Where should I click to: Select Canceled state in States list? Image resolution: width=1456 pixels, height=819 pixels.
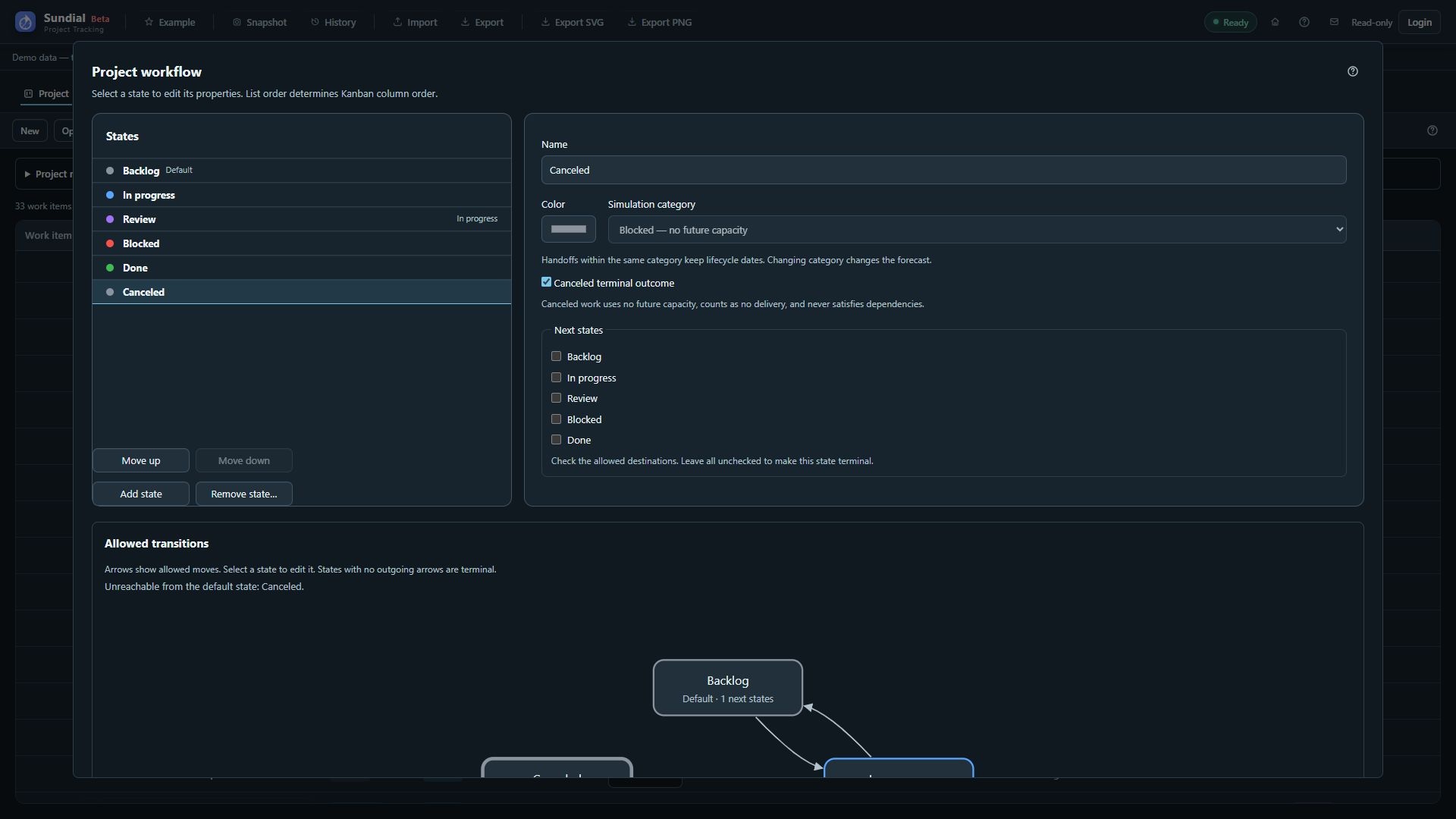[x=301, y=292]
